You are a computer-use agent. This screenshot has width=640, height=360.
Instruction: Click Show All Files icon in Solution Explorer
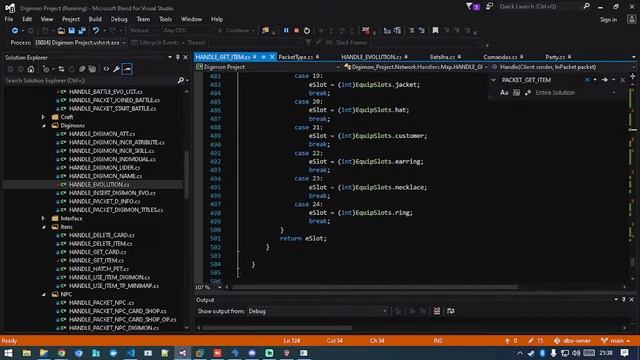coord(92,69)
